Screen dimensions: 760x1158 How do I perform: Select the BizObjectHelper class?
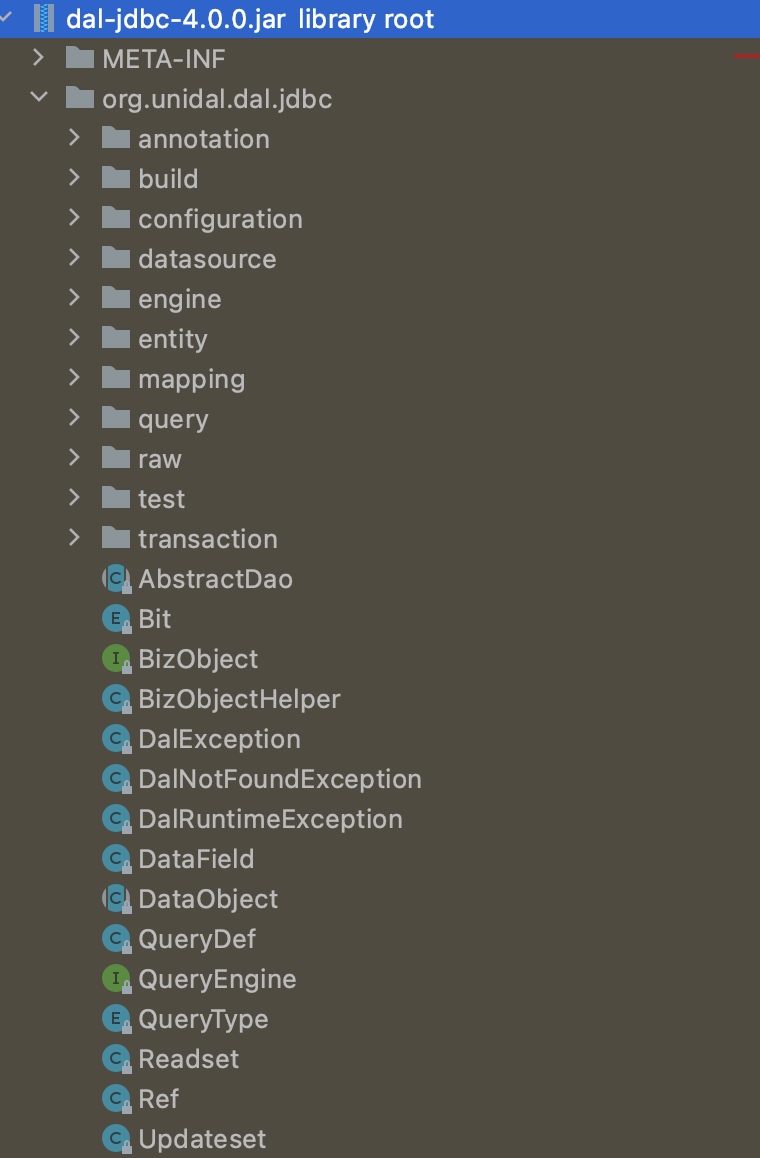coord(239,699)
